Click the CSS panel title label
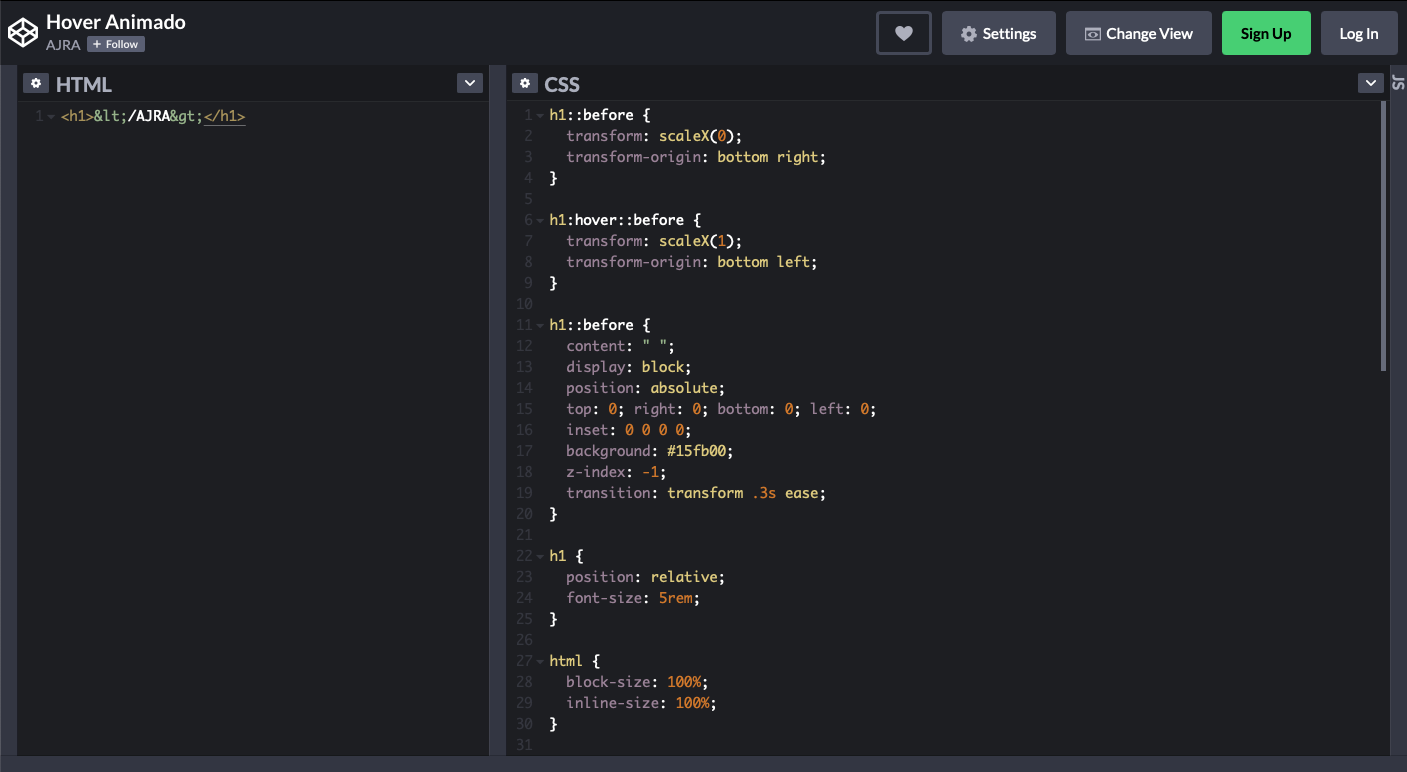 click(562, 85)
